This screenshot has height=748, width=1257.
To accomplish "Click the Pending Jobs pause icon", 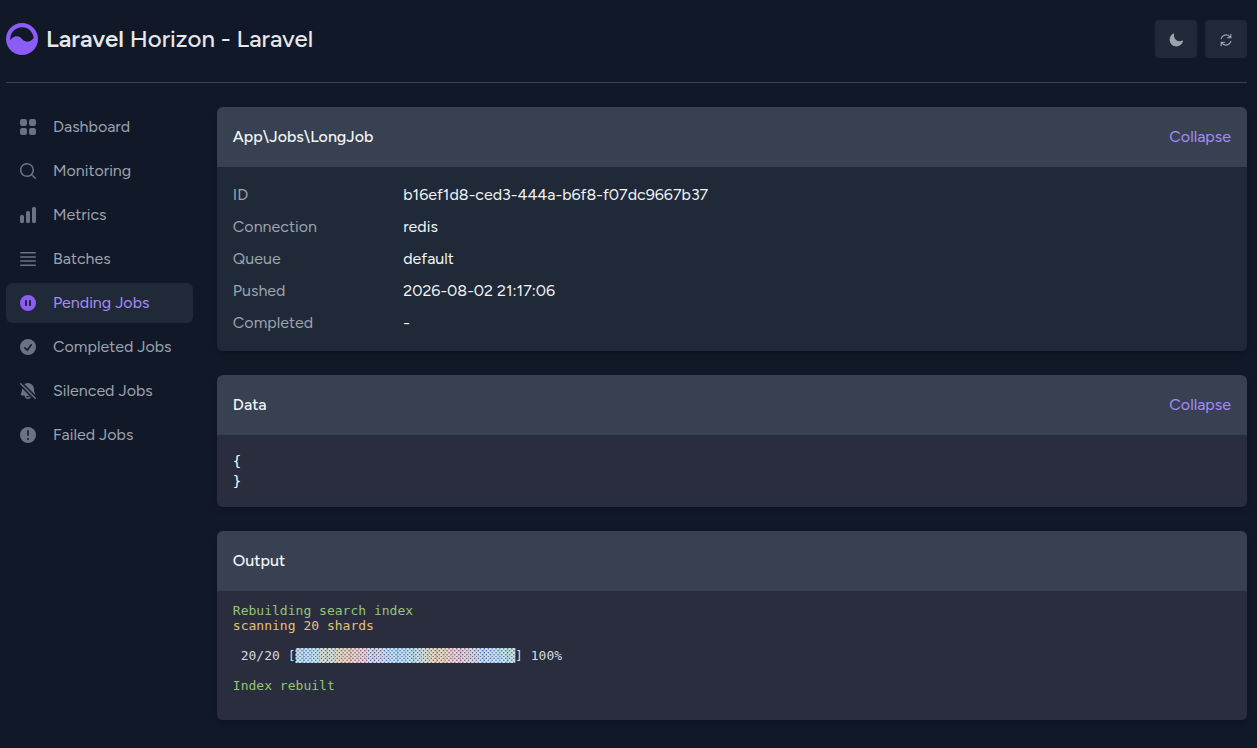I will click(x=28, y=303).
